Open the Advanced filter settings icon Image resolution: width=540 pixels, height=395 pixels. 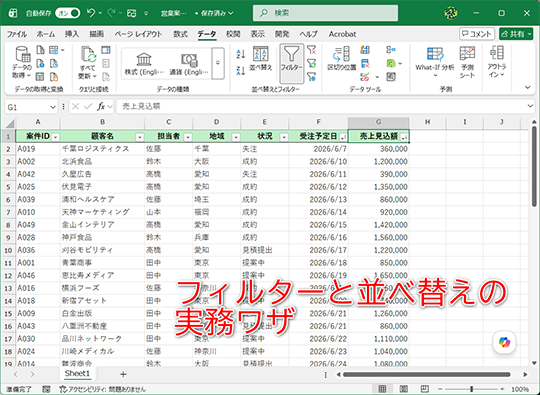pos(312,76)
